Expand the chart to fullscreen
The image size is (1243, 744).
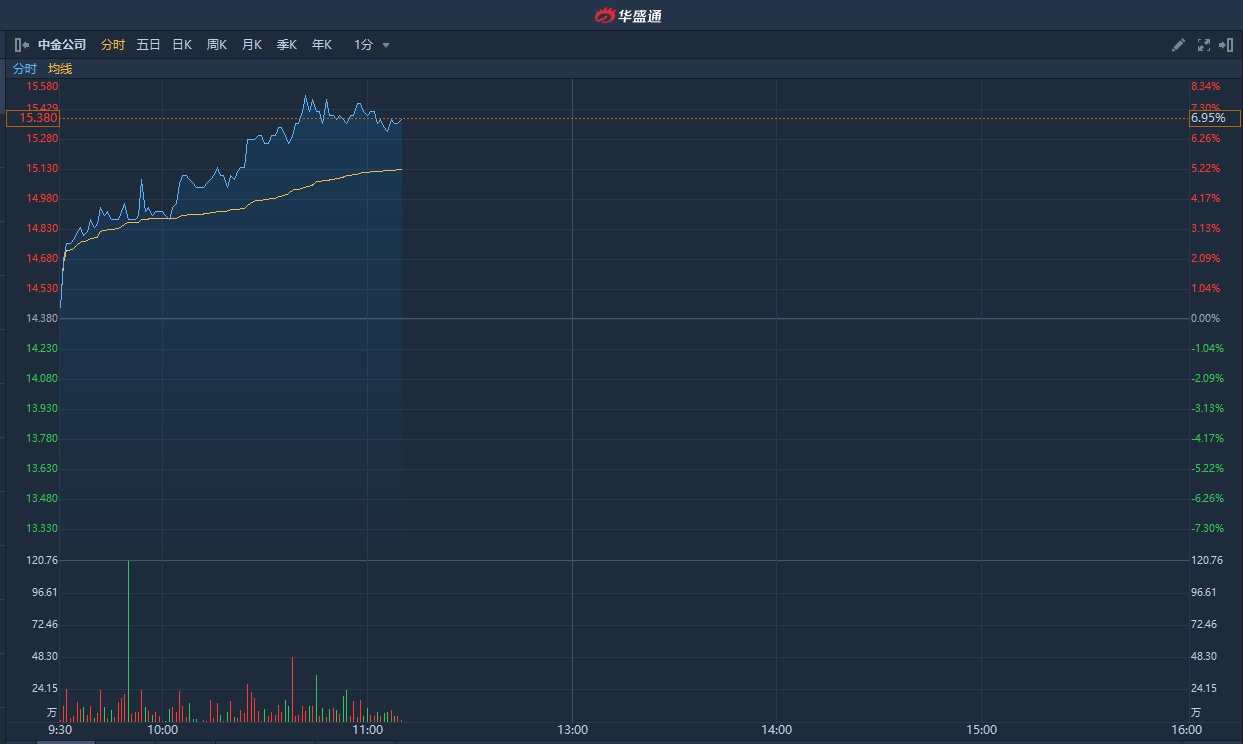(1203, 45)
